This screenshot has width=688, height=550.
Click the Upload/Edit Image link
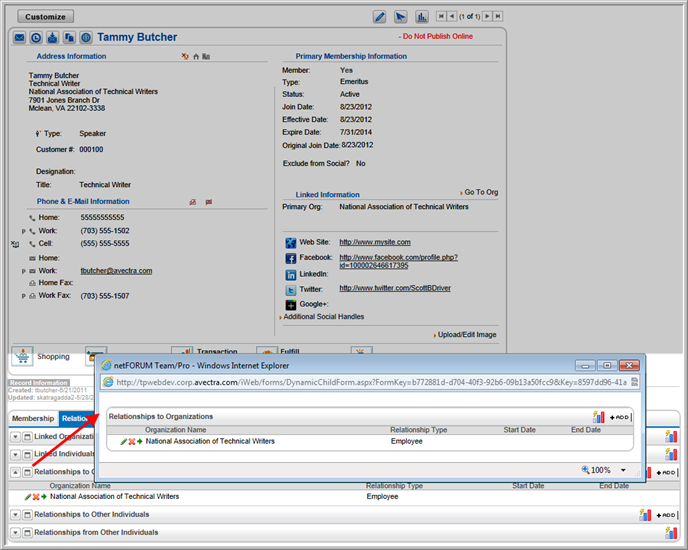pos(467,335)
